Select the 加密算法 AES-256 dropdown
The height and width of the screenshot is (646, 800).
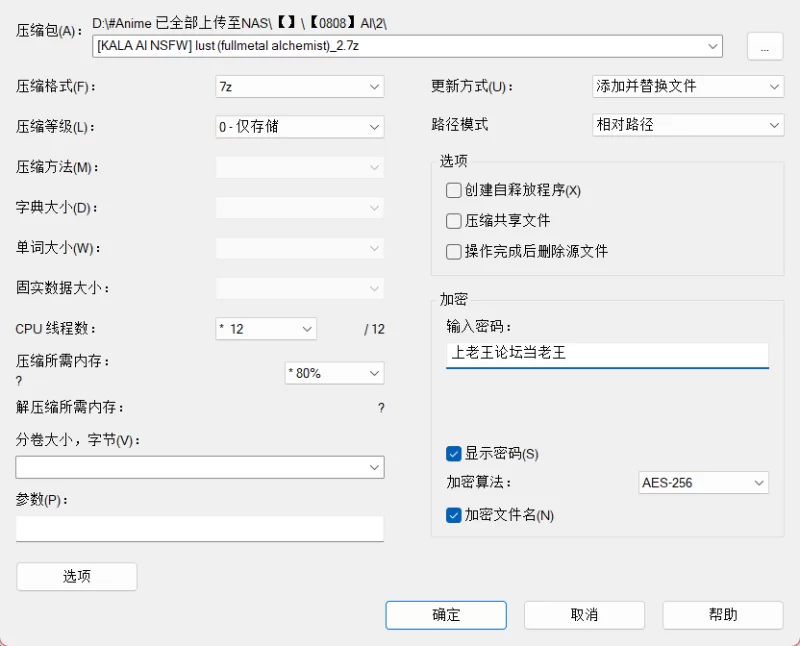tap(703, 483)
